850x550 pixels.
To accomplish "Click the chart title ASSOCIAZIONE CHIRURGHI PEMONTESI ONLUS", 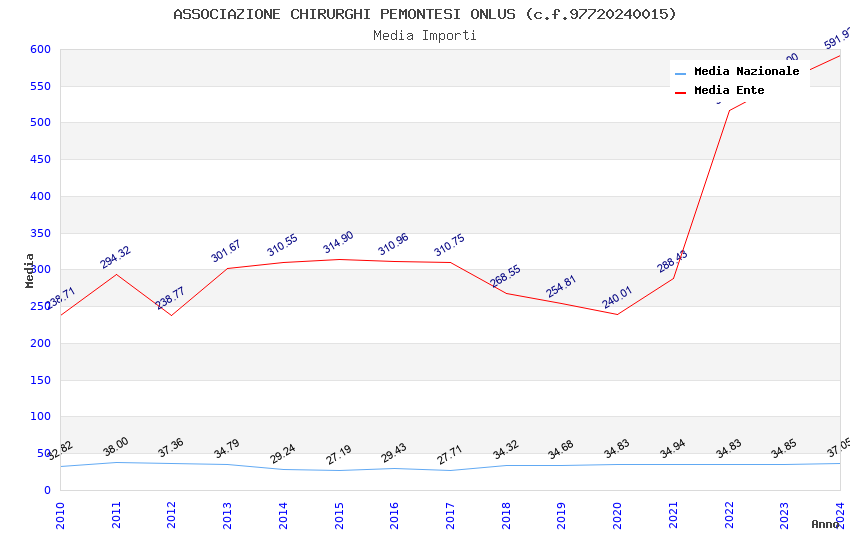I will [425, 14].
